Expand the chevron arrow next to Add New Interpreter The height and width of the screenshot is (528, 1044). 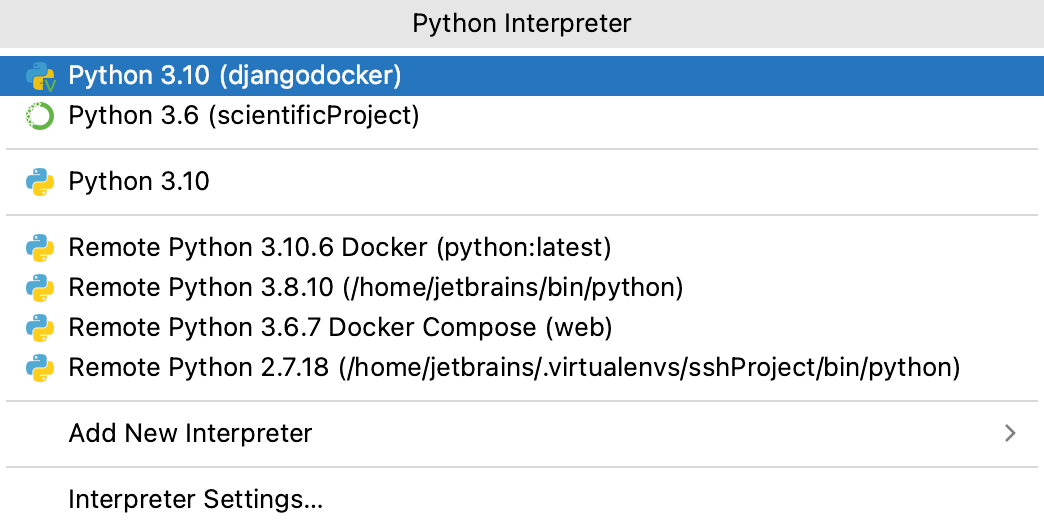coord(1011,433)
